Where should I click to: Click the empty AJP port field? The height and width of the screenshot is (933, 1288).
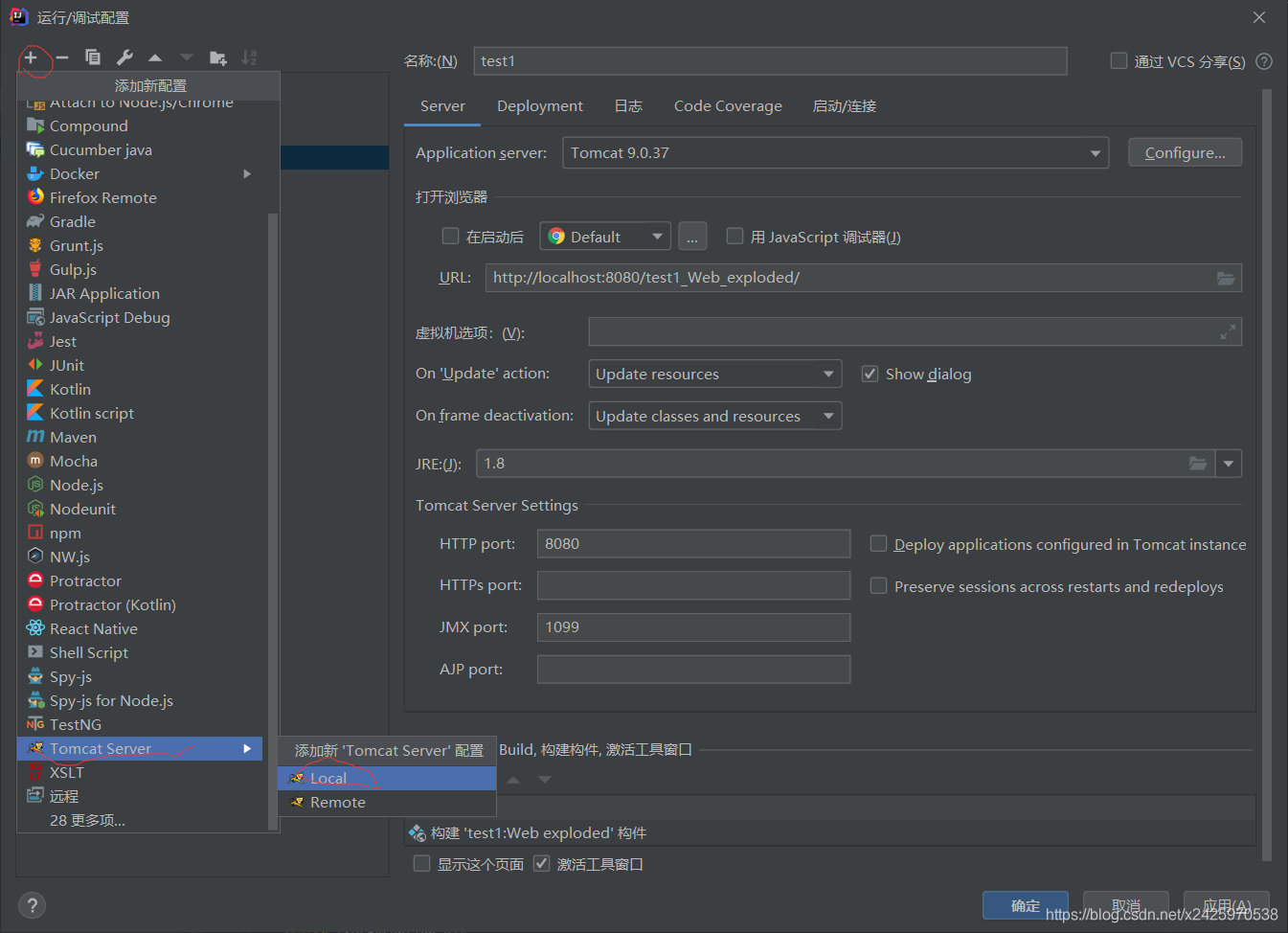click(693, 670)
